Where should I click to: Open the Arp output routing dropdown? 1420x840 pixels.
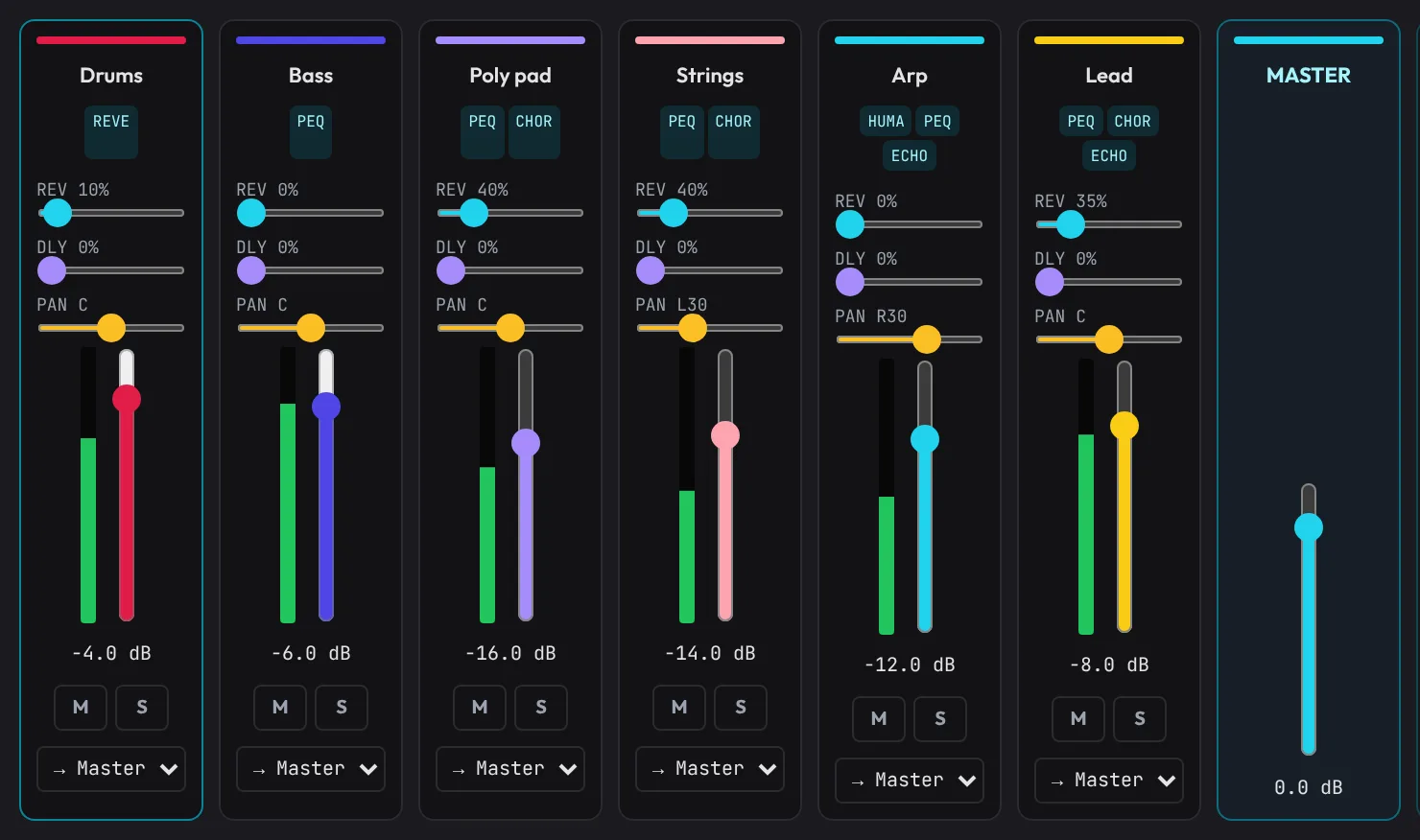pos(910,781)
